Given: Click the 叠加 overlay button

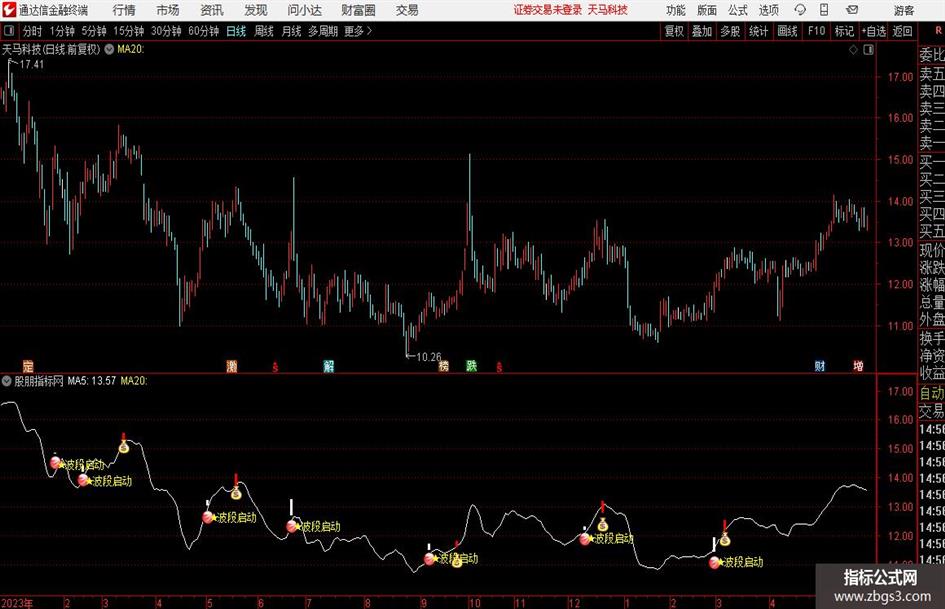Looking at the screenshot, I should click(x=702, y=31).
